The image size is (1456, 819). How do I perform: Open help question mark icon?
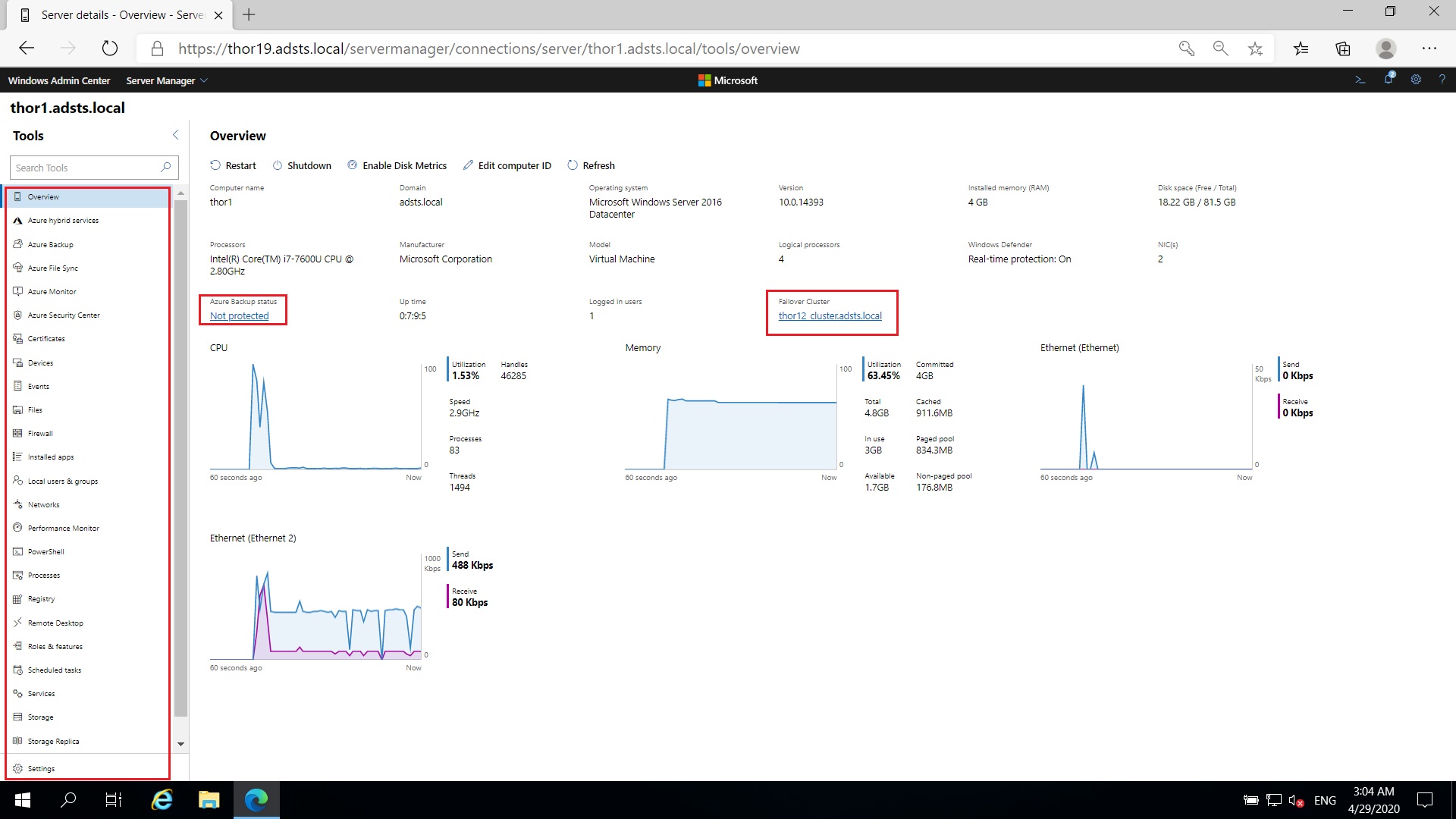pyautogui.click(x=1442, y=80)
